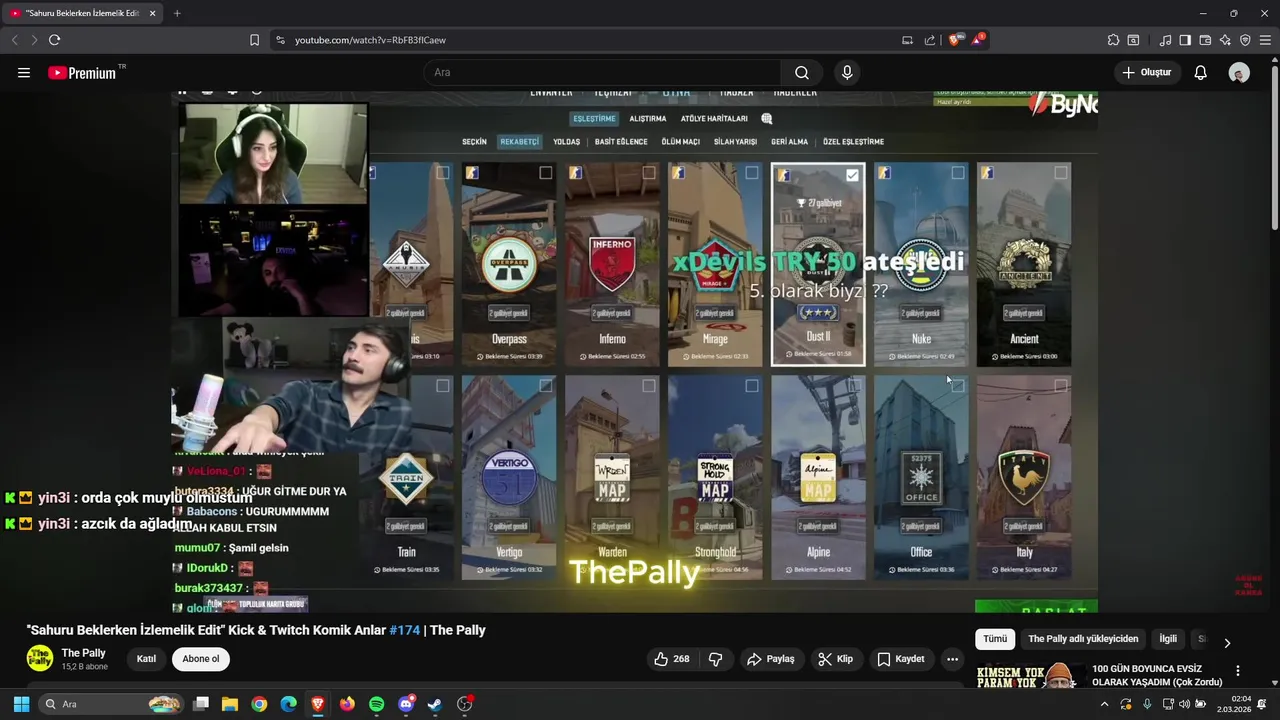1280x720 pixels.
Task: Open The Pally channel avatar
Action: pyautogui.click(x=39, y=658)
